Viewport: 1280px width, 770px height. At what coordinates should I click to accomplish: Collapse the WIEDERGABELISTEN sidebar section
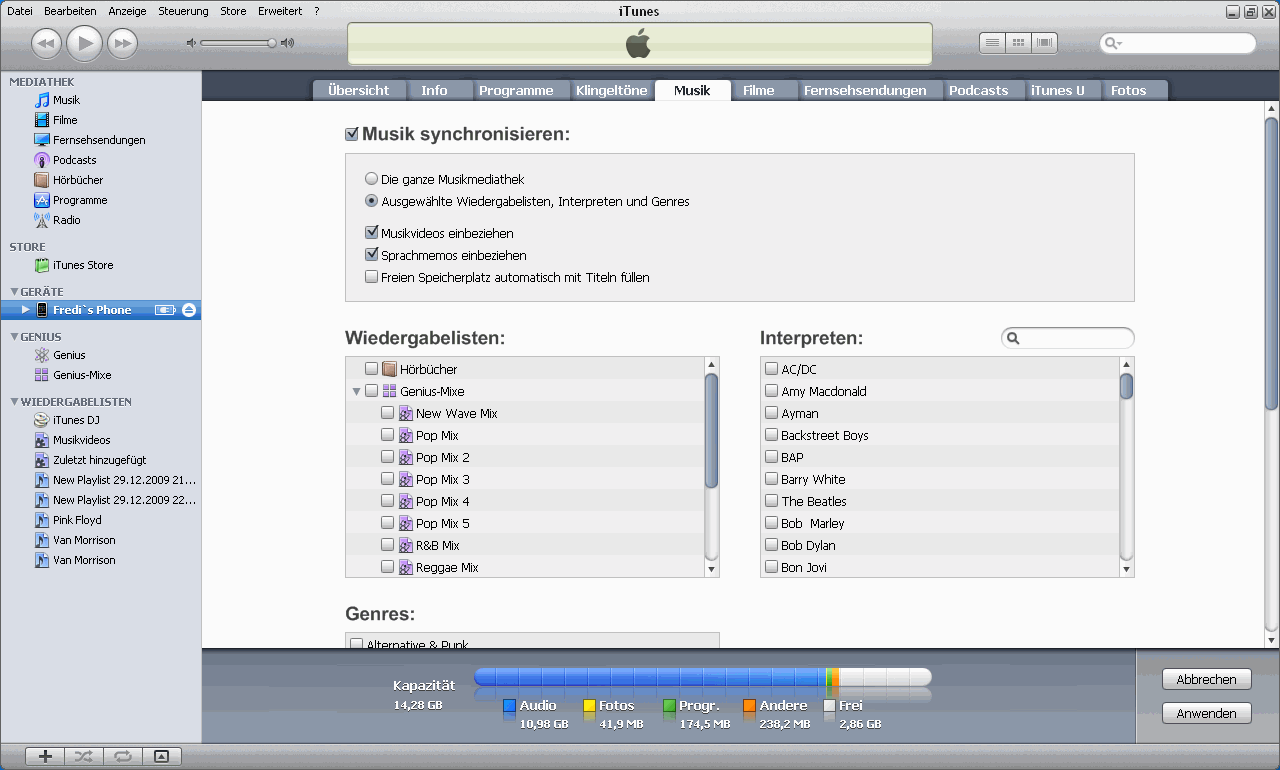click(x=14, y=402)
